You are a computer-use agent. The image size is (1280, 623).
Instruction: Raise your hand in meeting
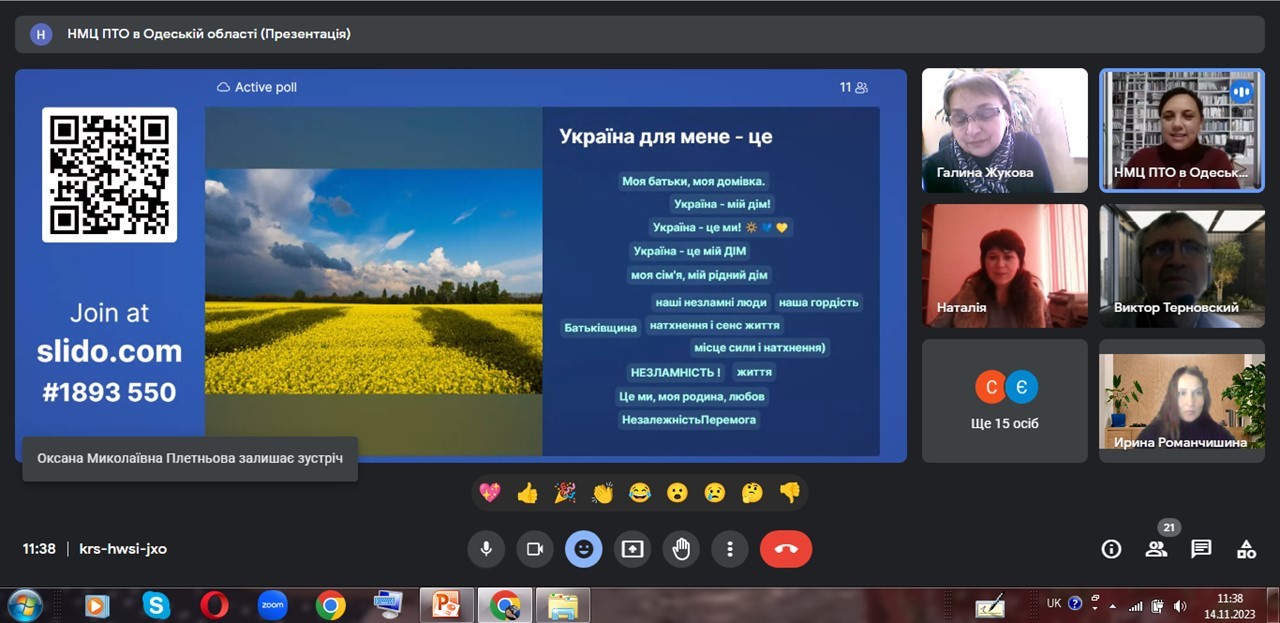click(x=681, y=549)
